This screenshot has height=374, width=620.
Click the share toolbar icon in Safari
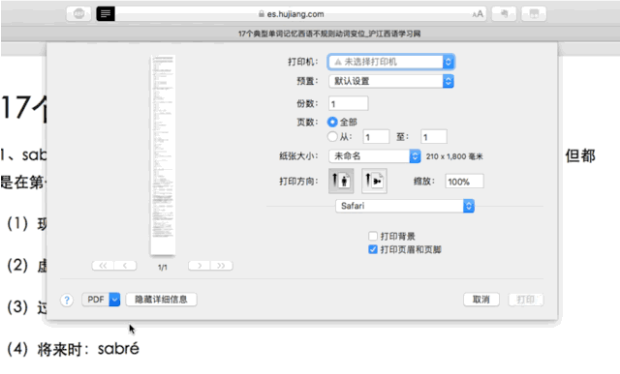(504, 14)
